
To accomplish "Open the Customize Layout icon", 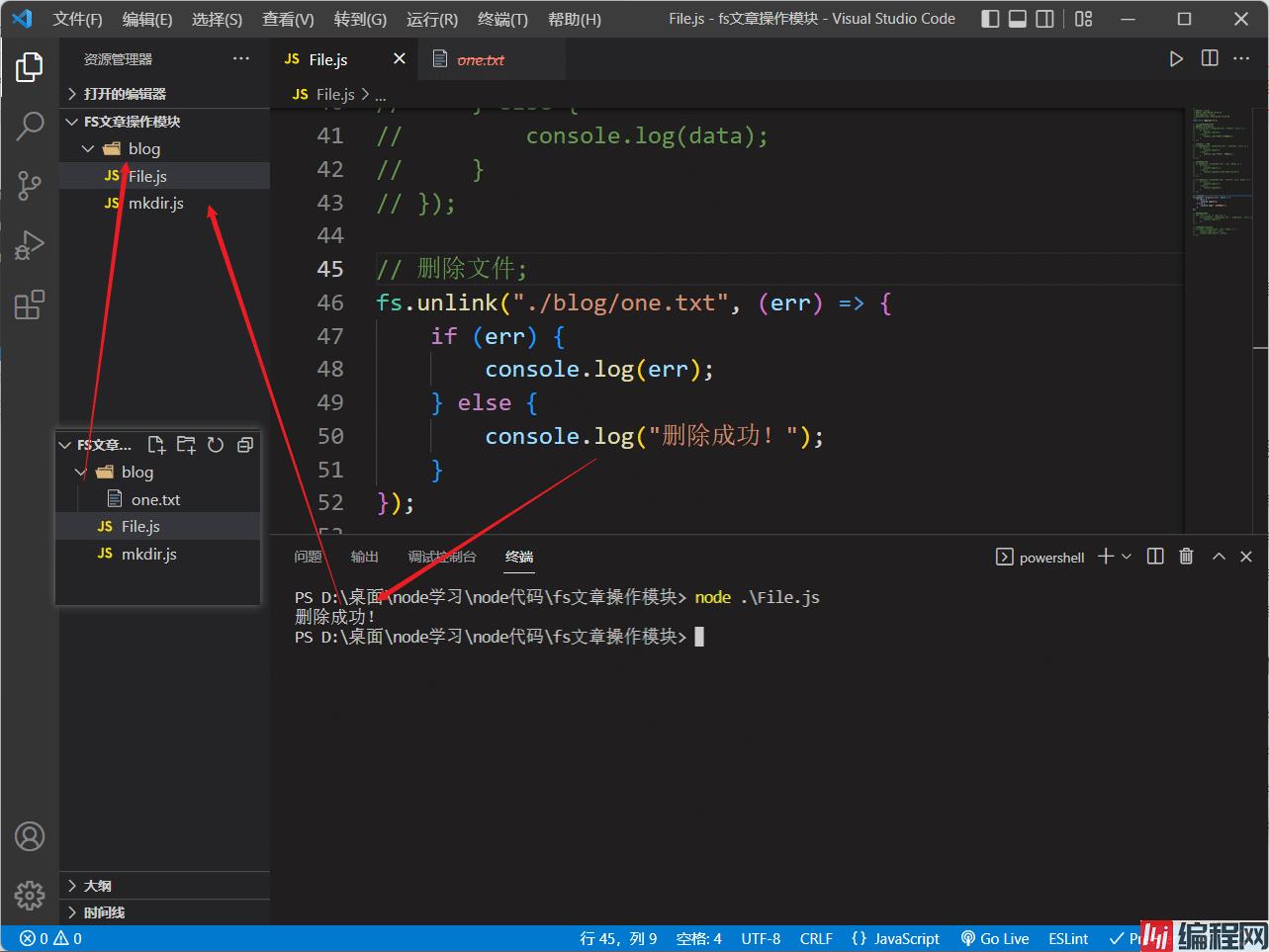I will [1084, 19].
